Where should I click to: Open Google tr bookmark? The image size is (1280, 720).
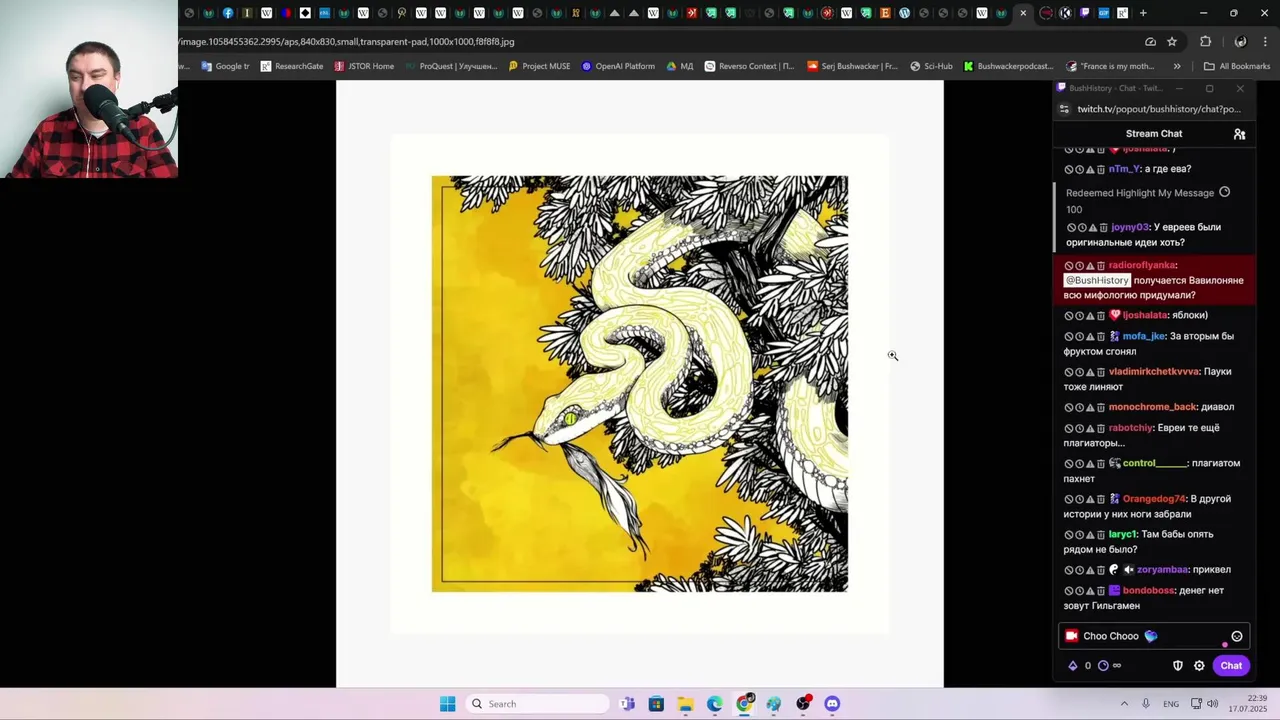(x=225, y=67)
